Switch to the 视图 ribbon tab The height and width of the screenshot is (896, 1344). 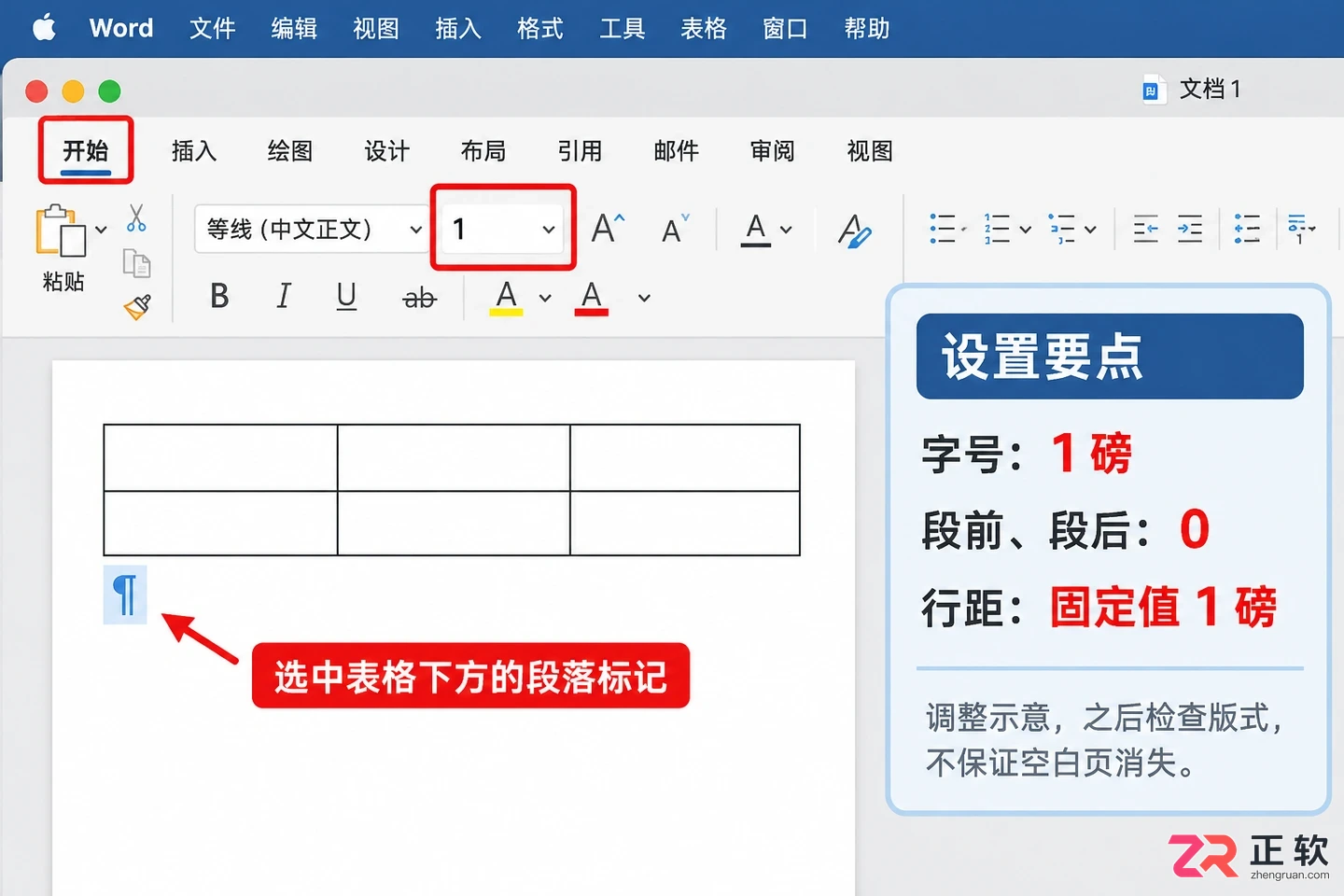coord(870,150)
